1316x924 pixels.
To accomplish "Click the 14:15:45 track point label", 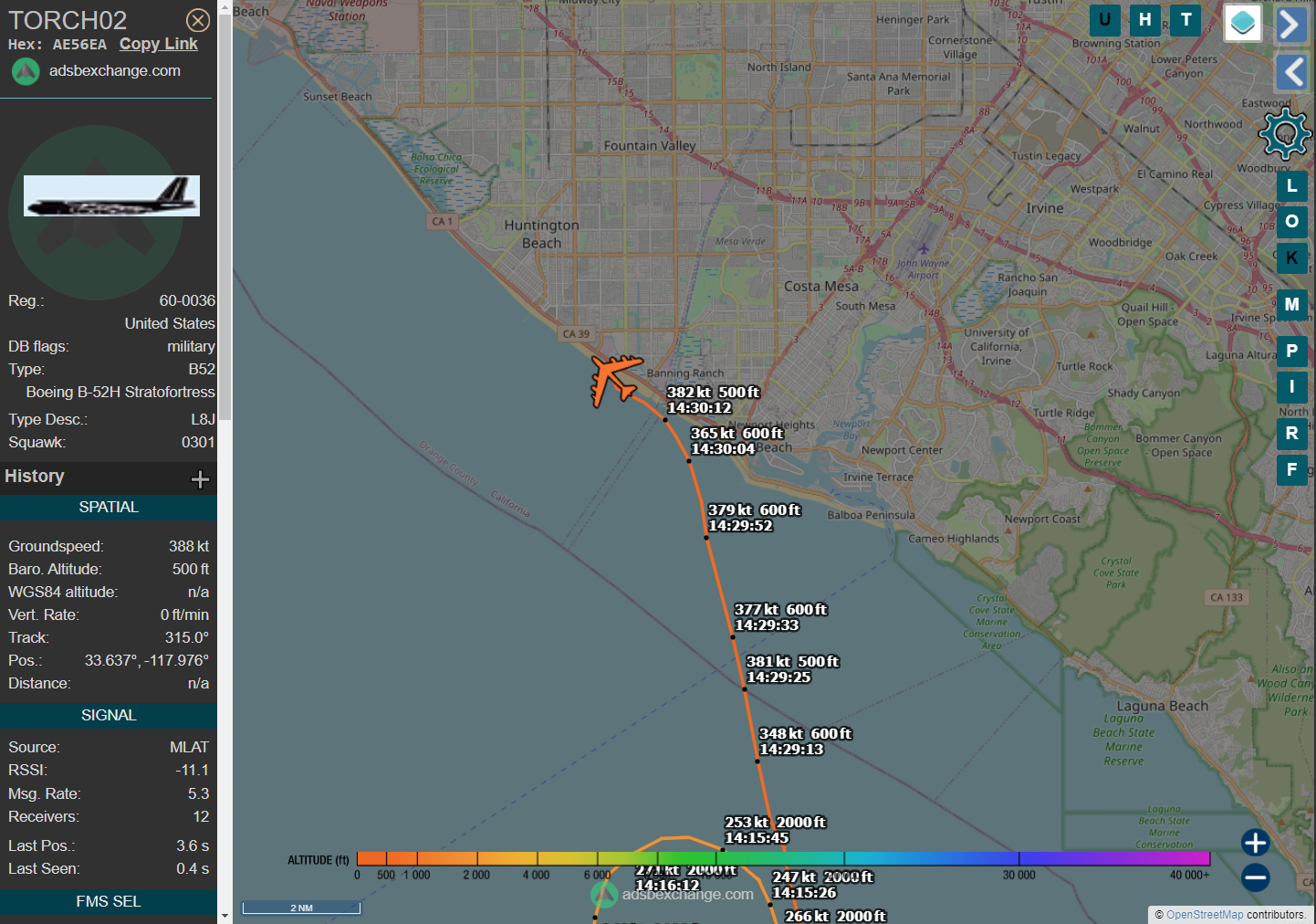I will [x=775, y=830].
